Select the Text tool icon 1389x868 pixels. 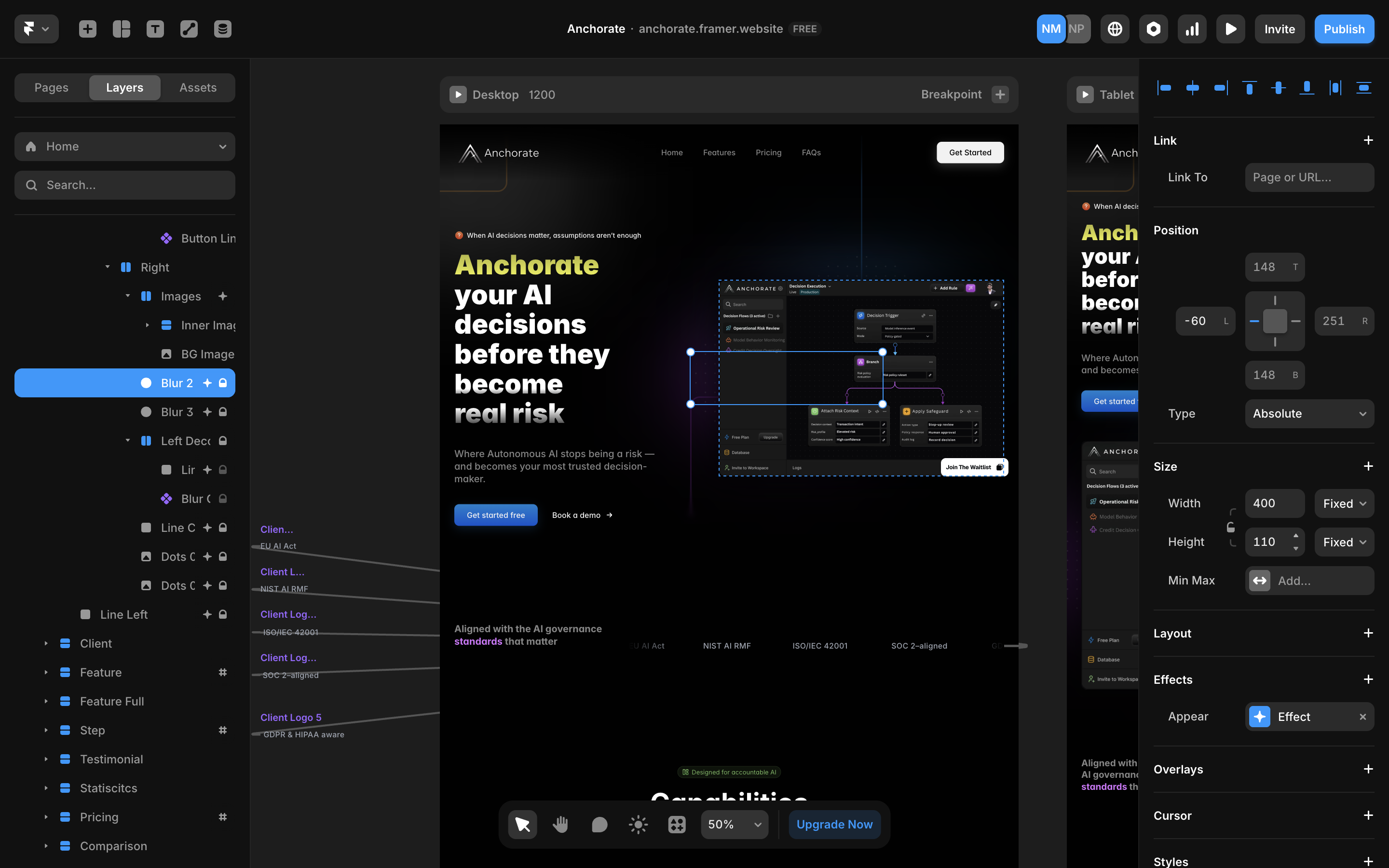pos(155,29)
